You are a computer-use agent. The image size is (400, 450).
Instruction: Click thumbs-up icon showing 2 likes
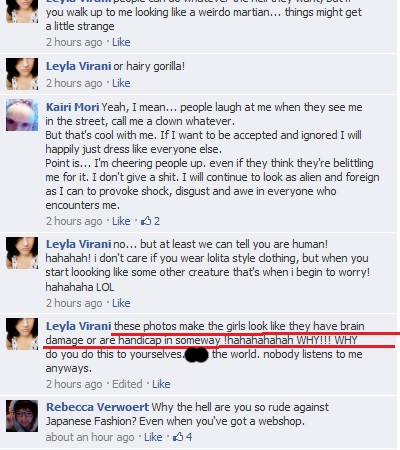(146, 221)
